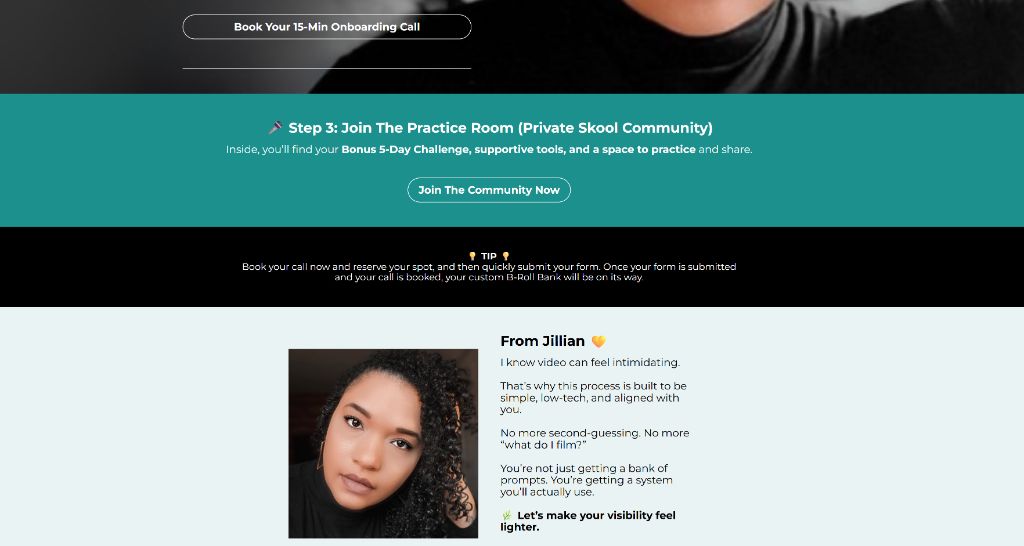Viewport: 1024px width, 546px height.
Task: Click the Step 3 Join The Practice Room heading
Action: point(490,127)
